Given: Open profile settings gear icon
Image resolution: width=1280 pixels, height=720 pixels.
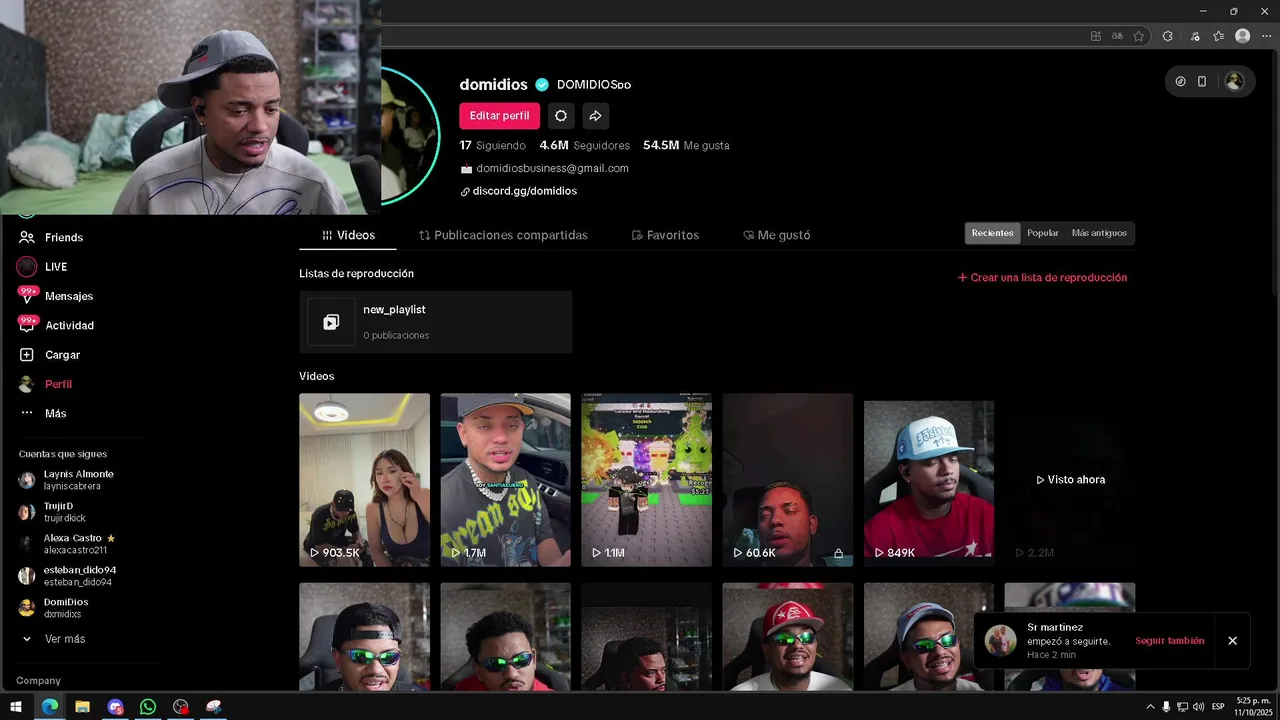Looking at the screenshot, I should coord(561,116).
